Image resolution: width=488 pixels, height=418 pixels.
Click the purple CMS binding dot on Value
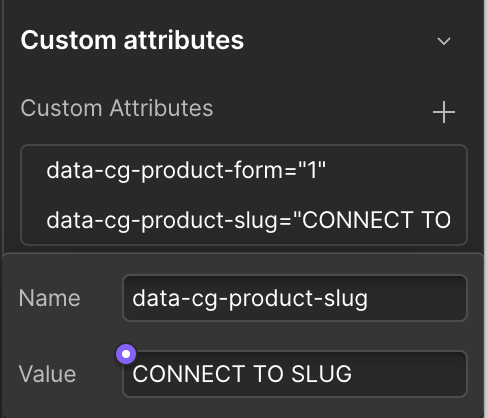[x=126, y=354]
